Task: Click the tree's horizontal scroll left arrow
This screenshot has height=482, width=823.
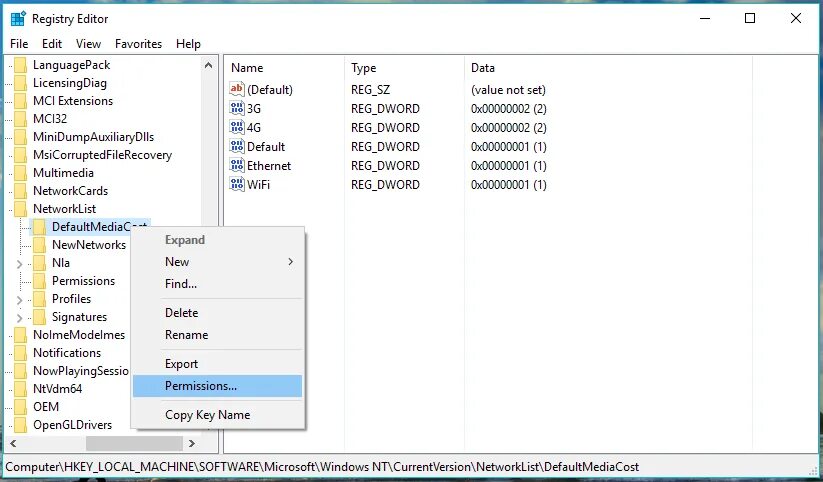Action: 13,444
